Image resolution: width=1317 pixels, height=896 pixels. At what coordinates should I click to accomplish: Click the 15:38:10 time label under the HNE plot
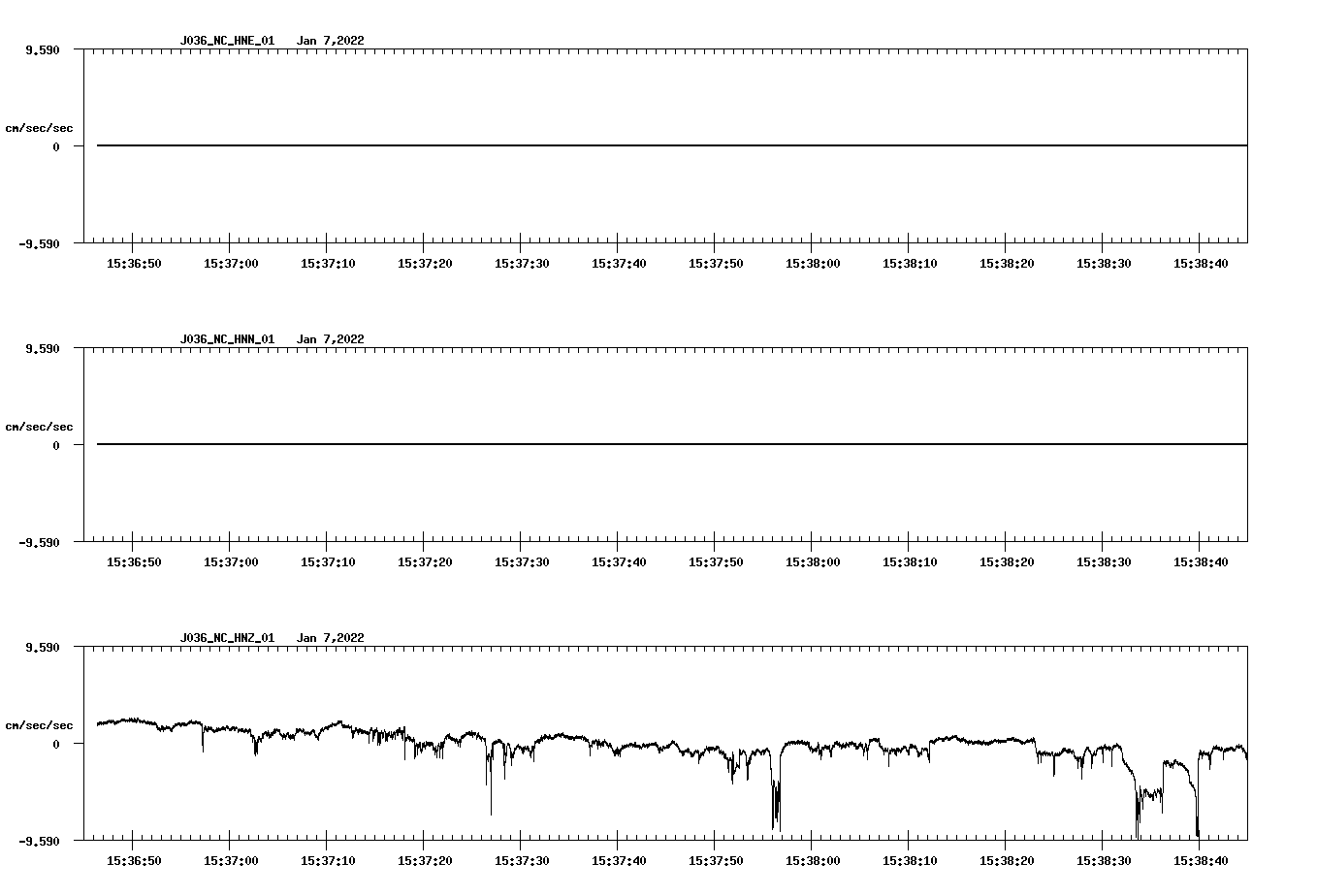click(x=910, y=264)
